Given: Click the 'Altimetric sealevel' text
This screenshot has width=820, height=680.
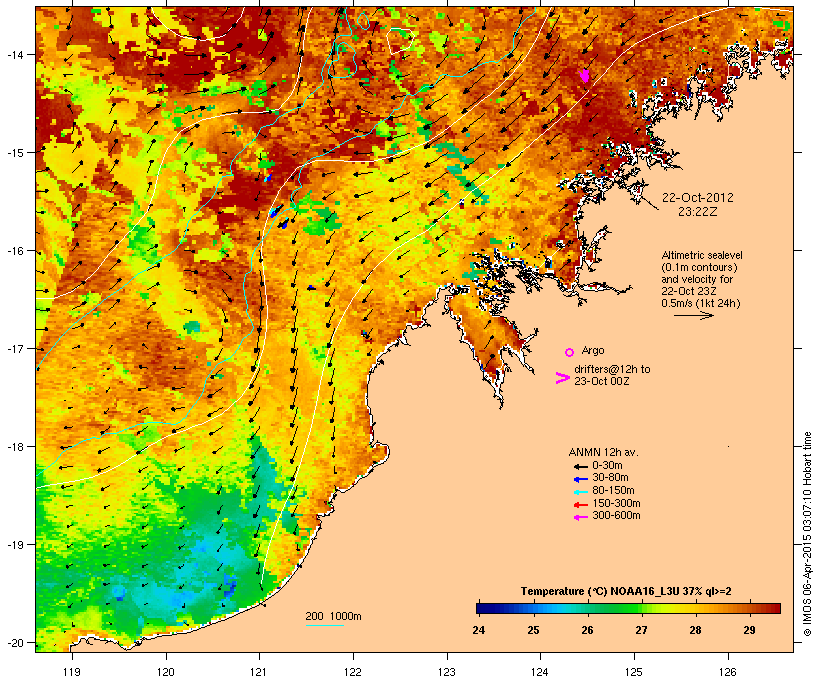Looking at the screenshot, I should point(702,255).
